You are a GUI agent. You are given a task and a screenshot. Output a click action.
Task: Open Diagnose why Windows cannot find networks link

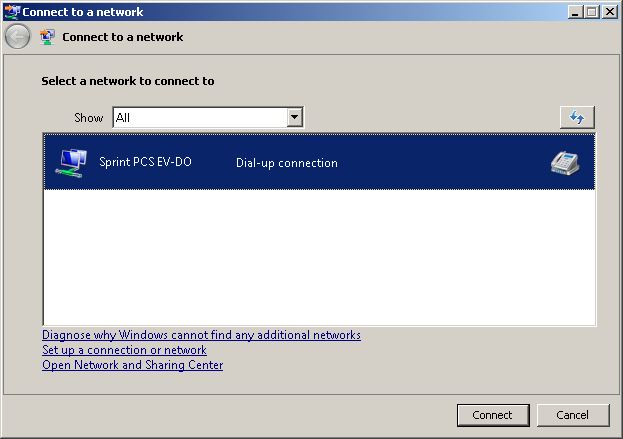click(201, 335)
